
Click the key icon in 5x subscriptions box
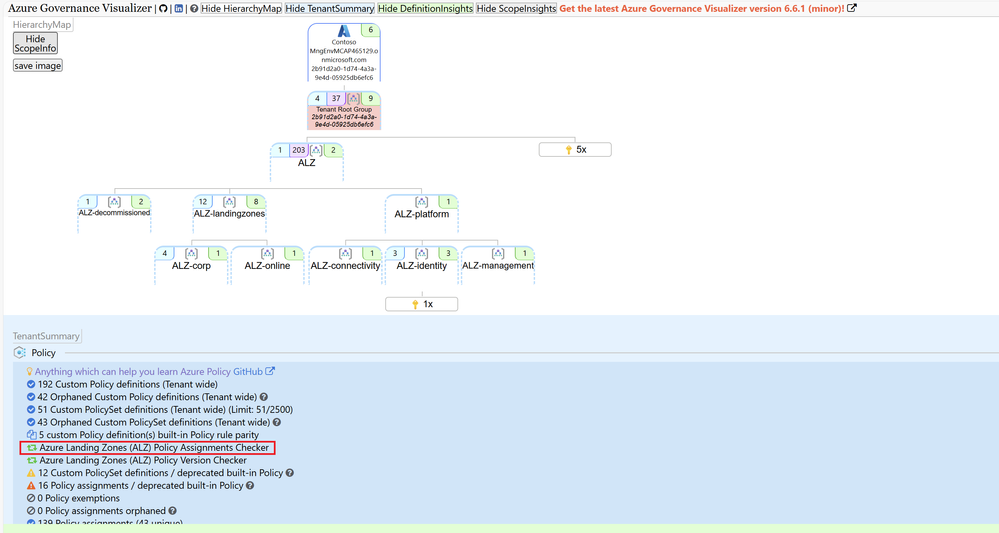click(x=568, y=150)
